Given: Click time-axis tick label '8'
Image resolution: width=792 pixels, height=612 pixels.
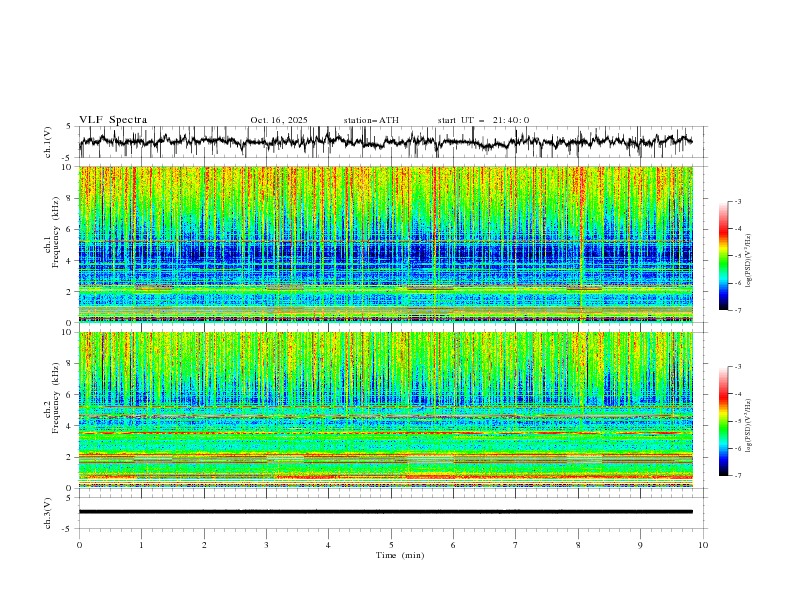Looking at the screenshot, I should click(x=578, y=545).
